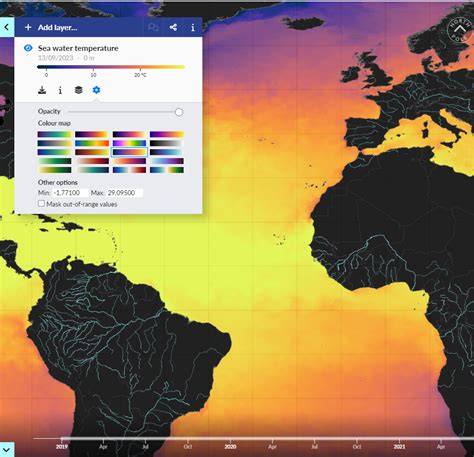474x457 pixels.
Task: Select the white-to-dark-red colour map
Action: [92, 161]
